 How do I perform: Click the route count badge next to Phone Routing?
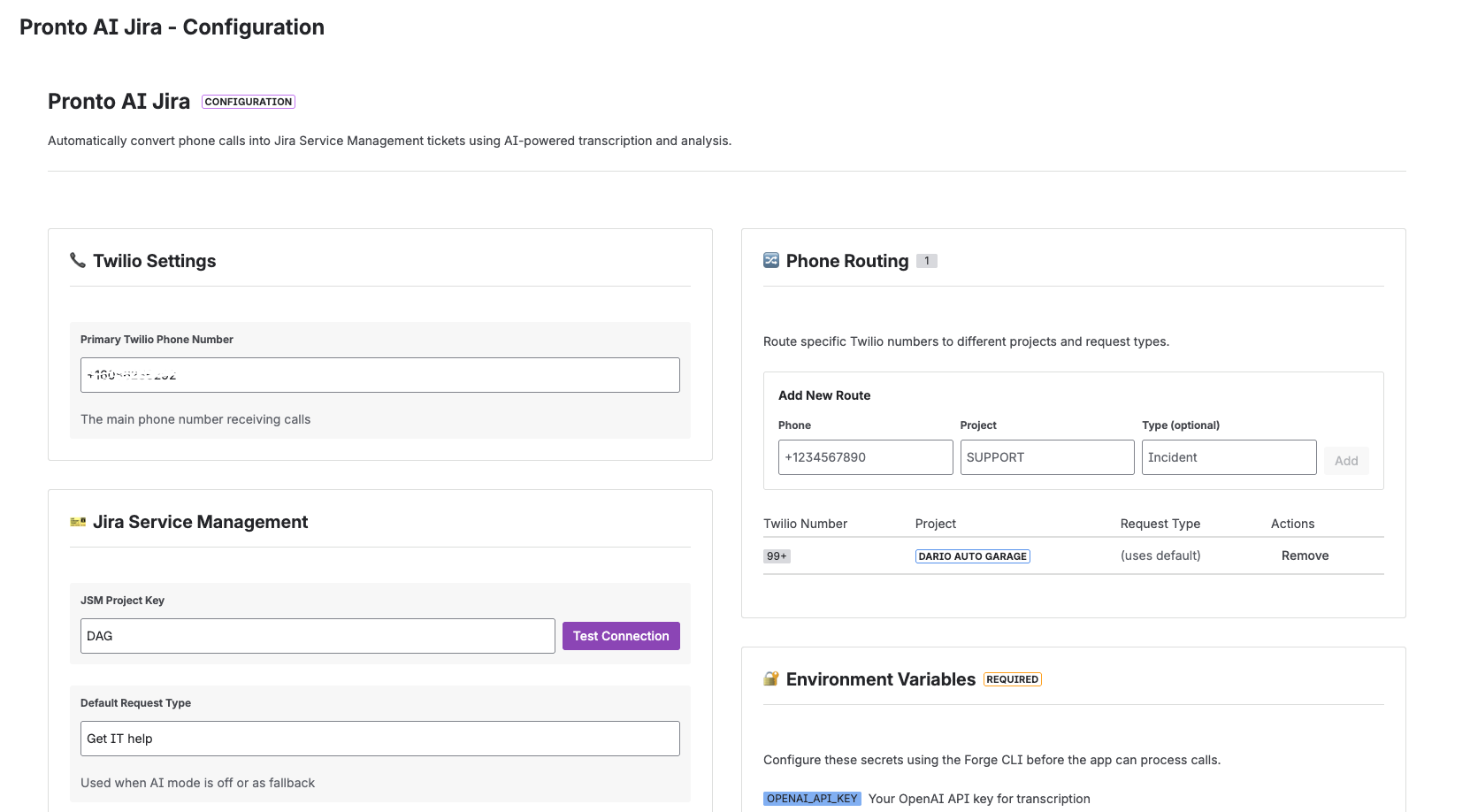[x=926, y=261]
